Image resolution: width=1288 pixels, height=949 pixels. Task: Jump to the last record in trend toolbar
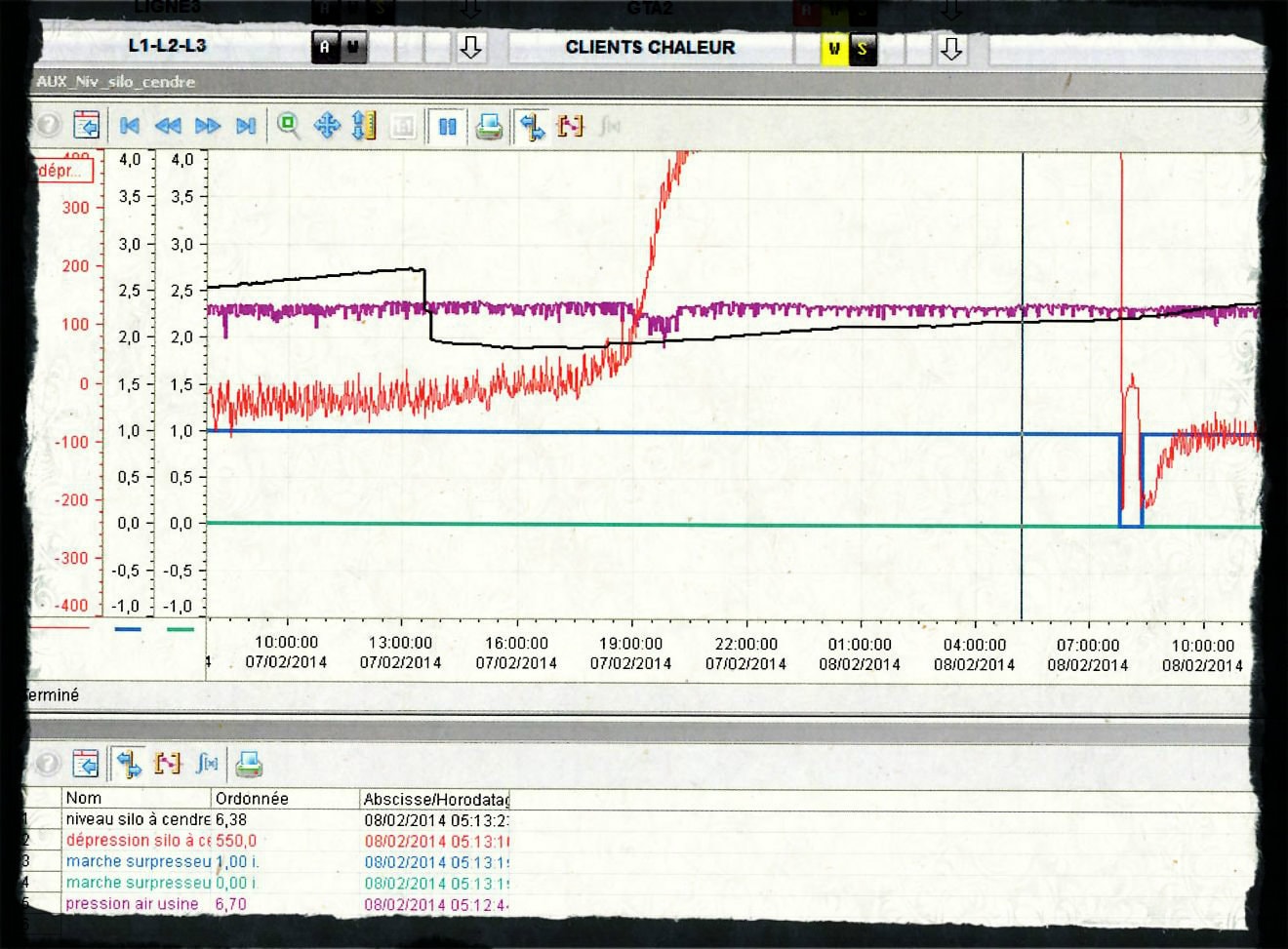[246, 126]
